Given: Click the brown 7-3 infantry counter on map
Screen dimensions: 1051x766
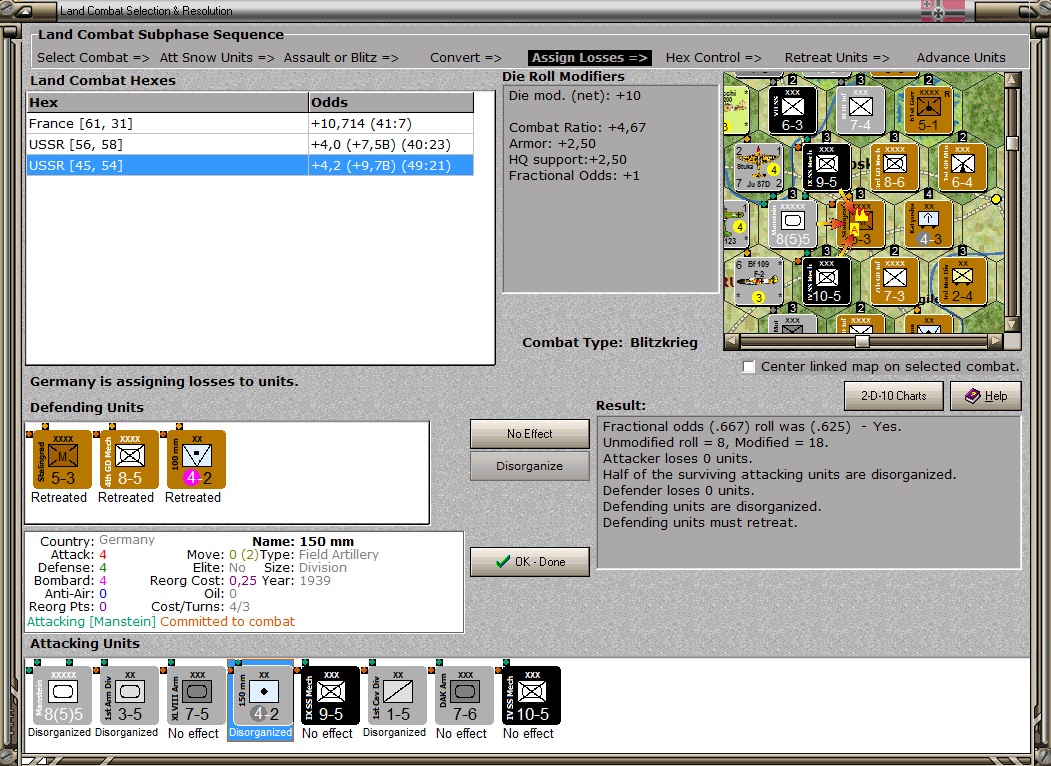Looking at the screenshot, I should (894, 281).
